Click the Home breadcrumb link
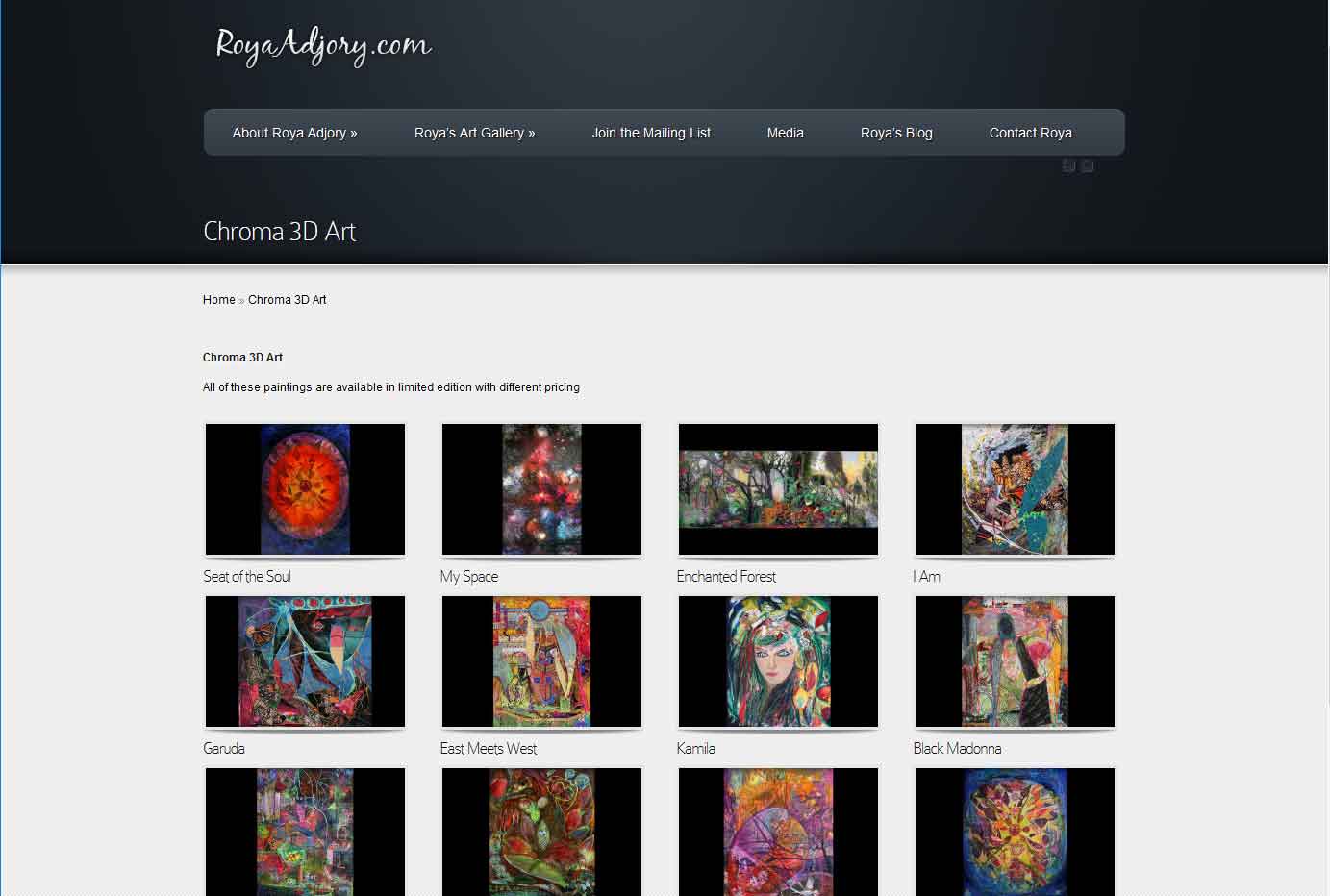 pos(218,300)
